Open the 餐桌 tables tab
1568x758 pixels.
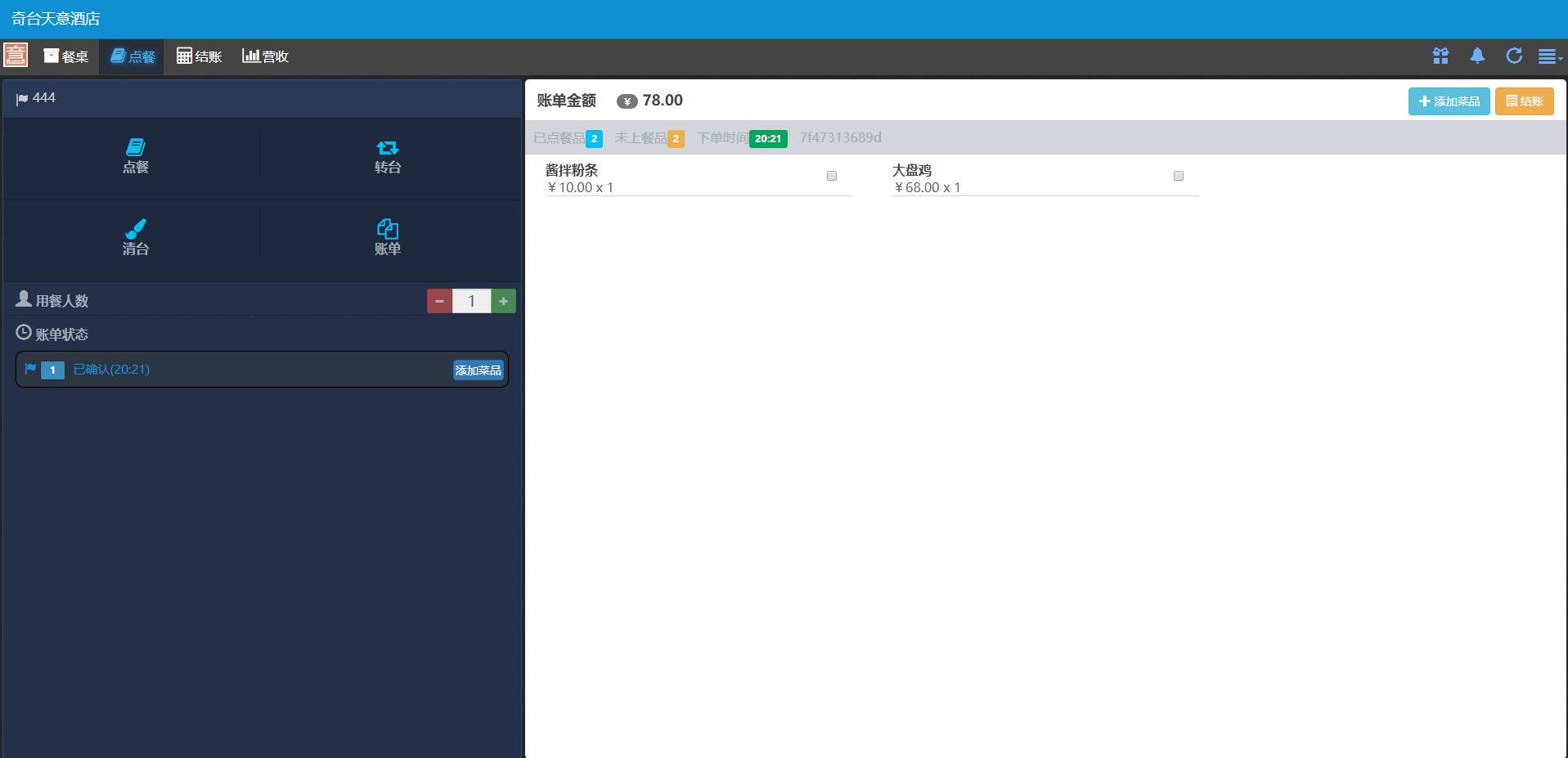tap(66, 56)
